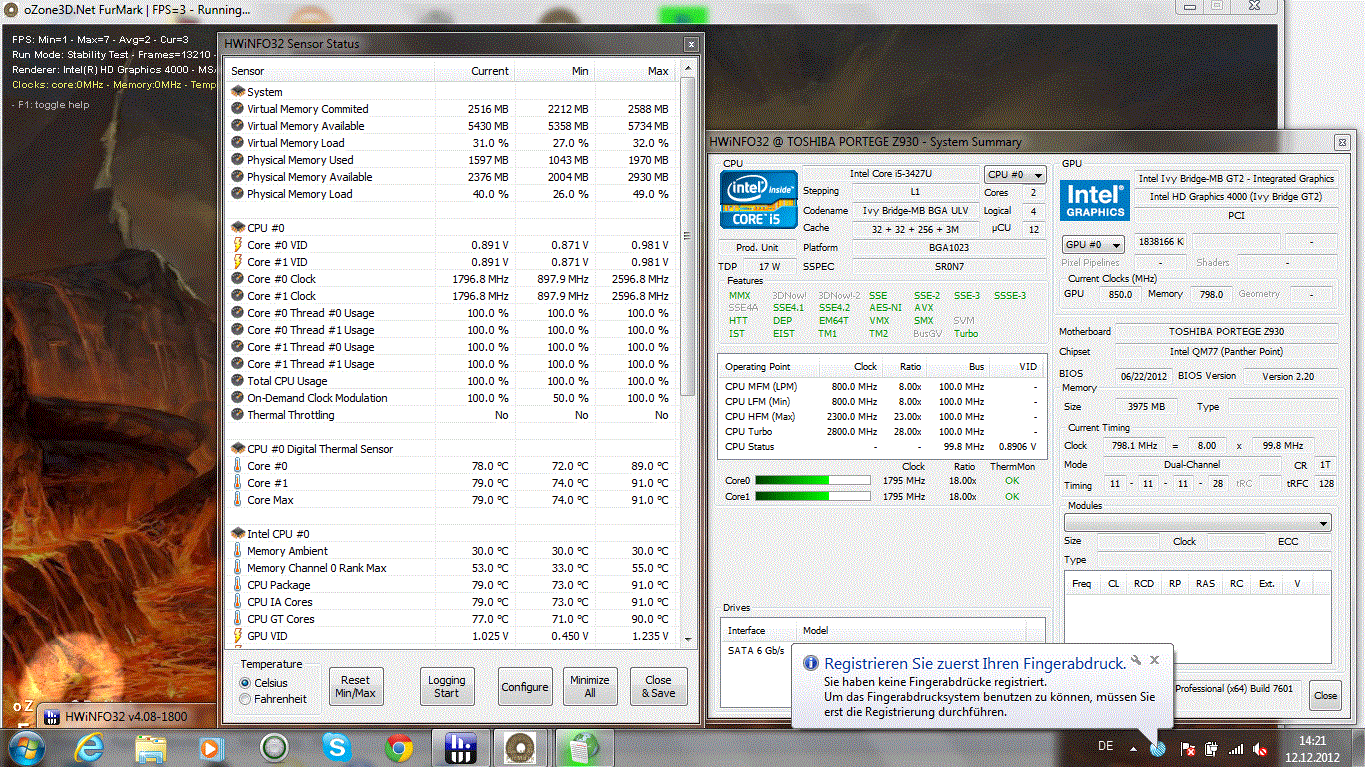Click the muted volume tray icon
Screen dimensions: 1365x767
click(x=1261, y=748)
